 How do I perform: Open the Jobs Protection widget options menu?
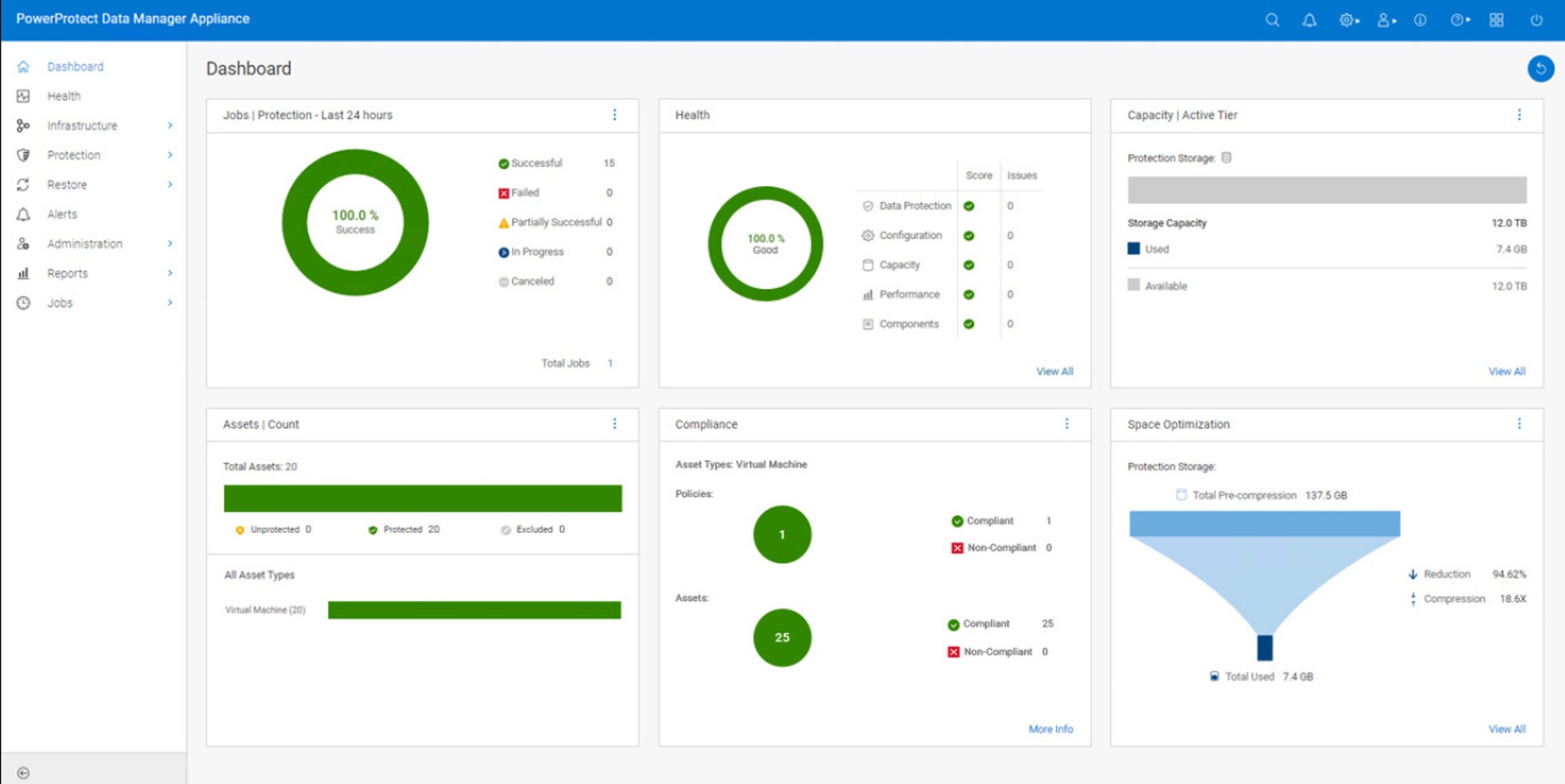[x=615, y=115]
